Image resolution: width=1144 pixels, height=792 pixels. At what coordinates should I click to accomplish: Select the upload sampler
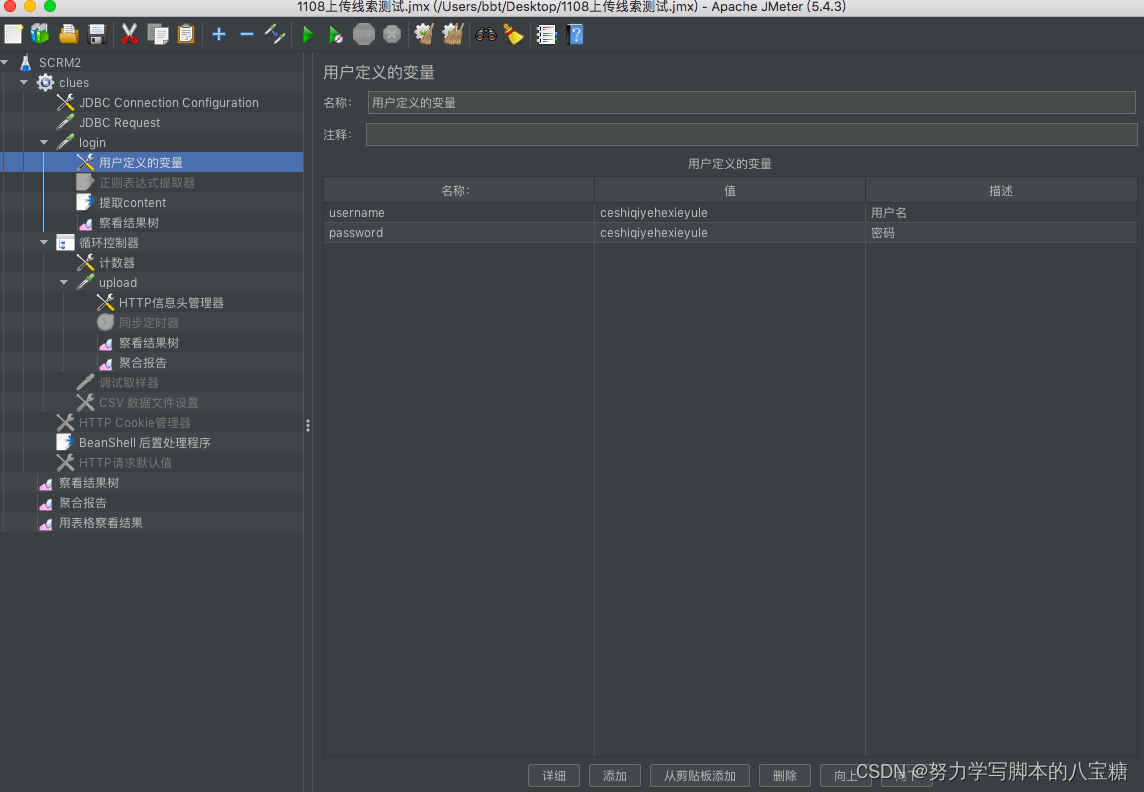click(x=117, y=282)
